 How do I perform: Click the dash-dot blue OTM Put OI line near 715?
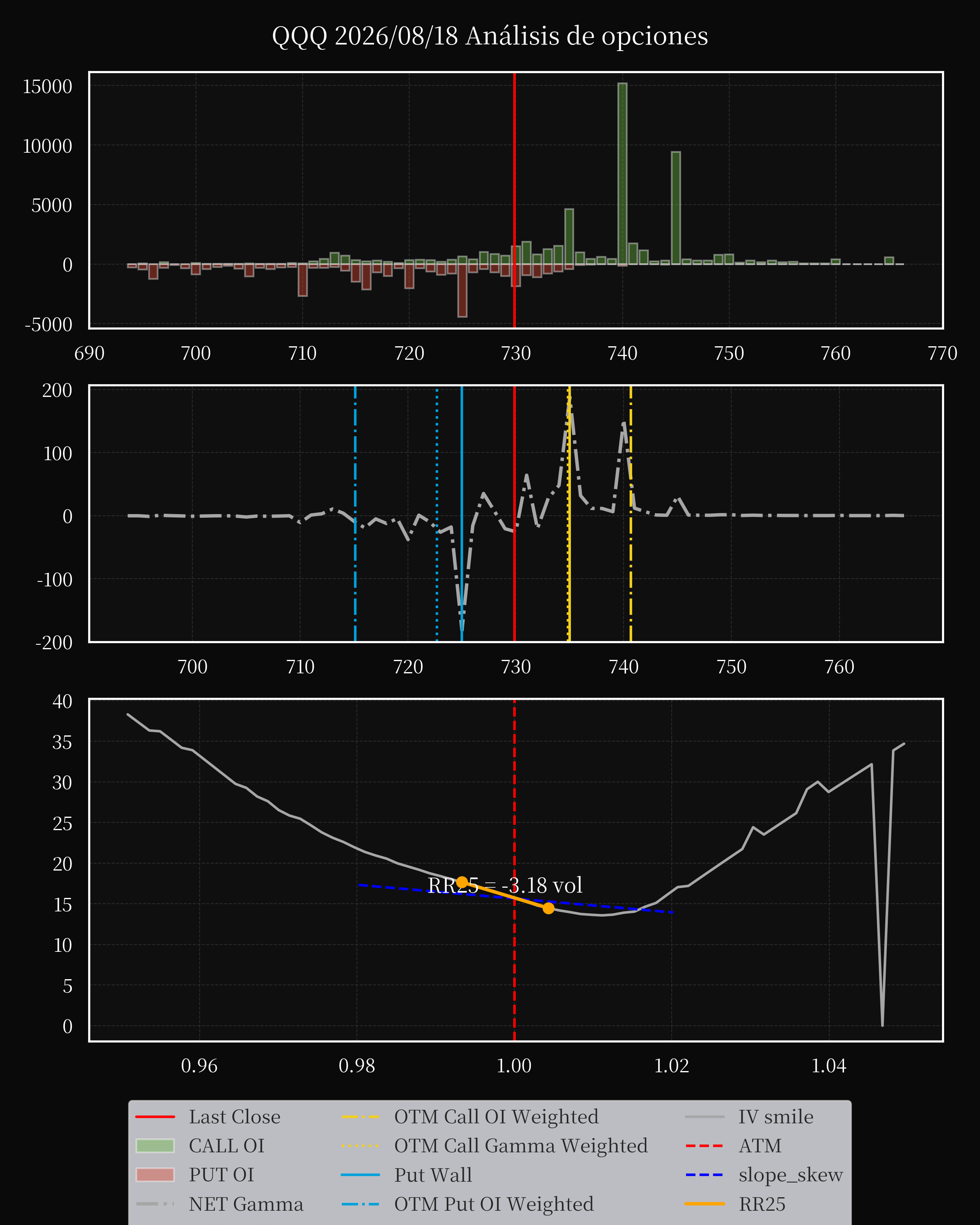(x=355, y=514)
